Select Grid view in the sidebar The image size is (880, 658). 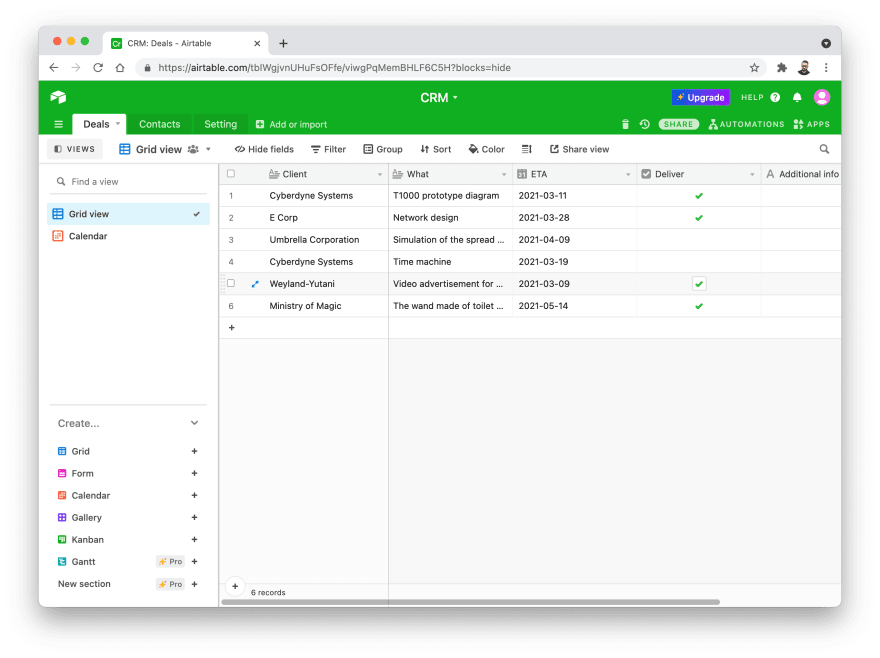coord(129,214)
